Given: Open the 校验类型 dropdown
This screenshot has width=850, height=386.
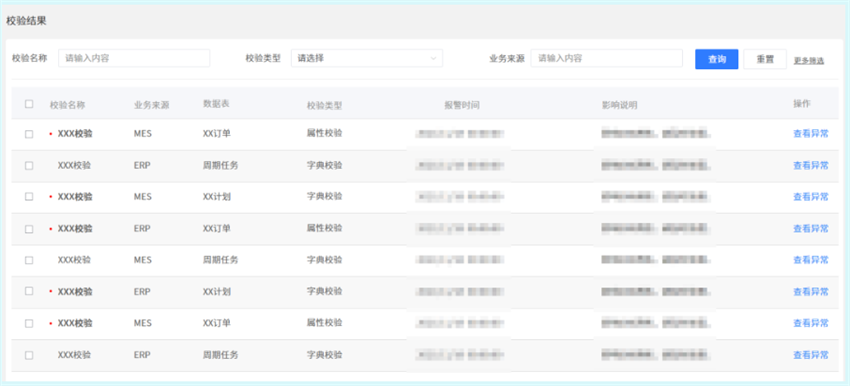Looking at the screenshot, I should pos(367,58).
